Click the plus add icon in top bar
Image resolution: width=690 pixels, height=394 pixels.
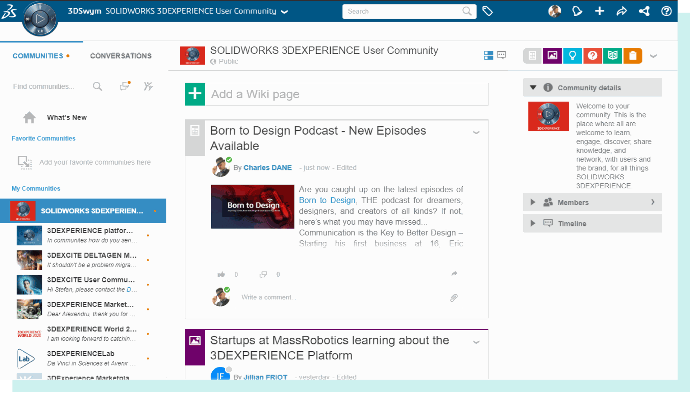[599, 11]
